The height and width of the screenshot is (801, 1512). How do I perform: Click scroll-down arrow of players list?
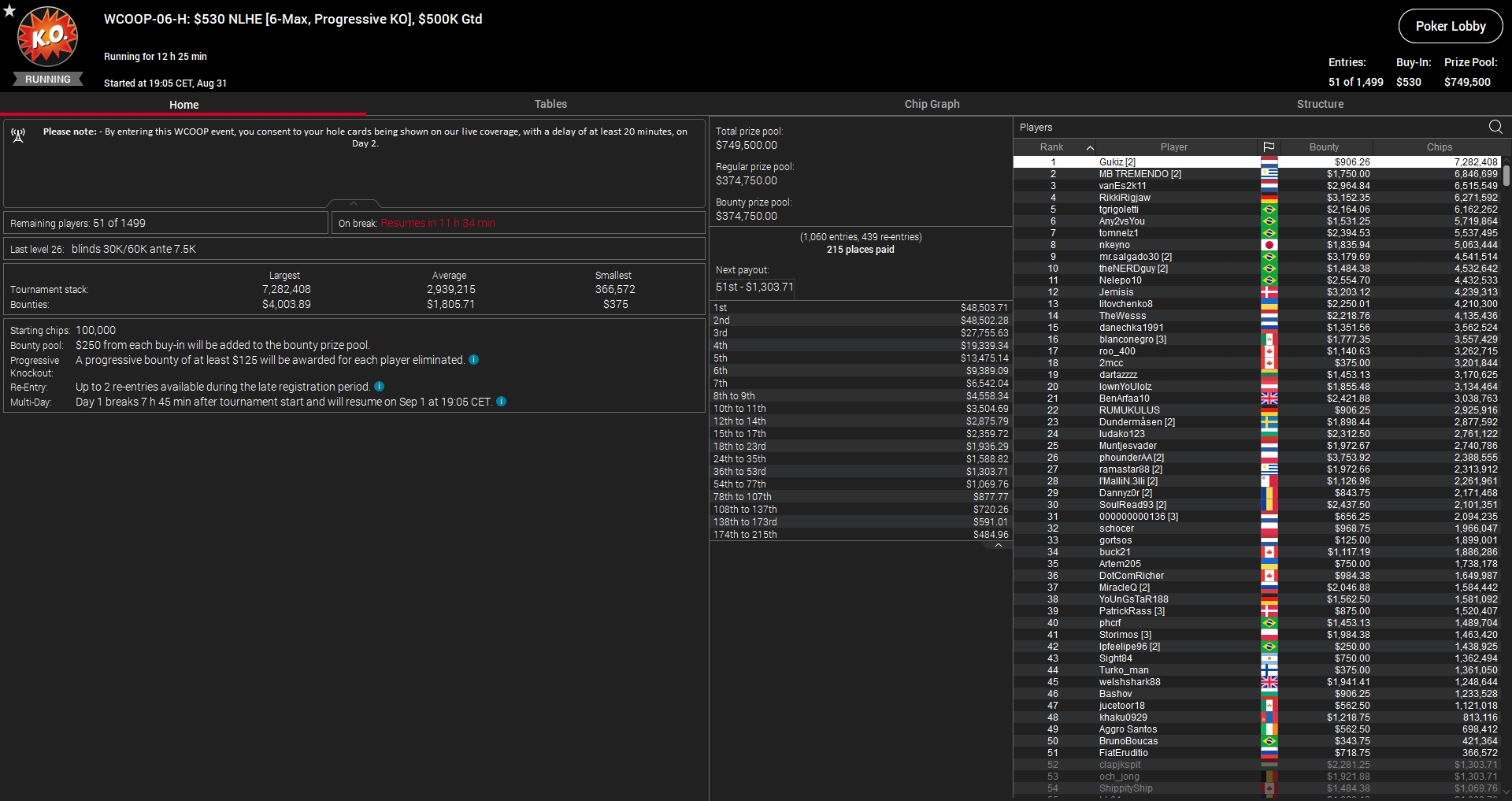(x=1506, y=792)
